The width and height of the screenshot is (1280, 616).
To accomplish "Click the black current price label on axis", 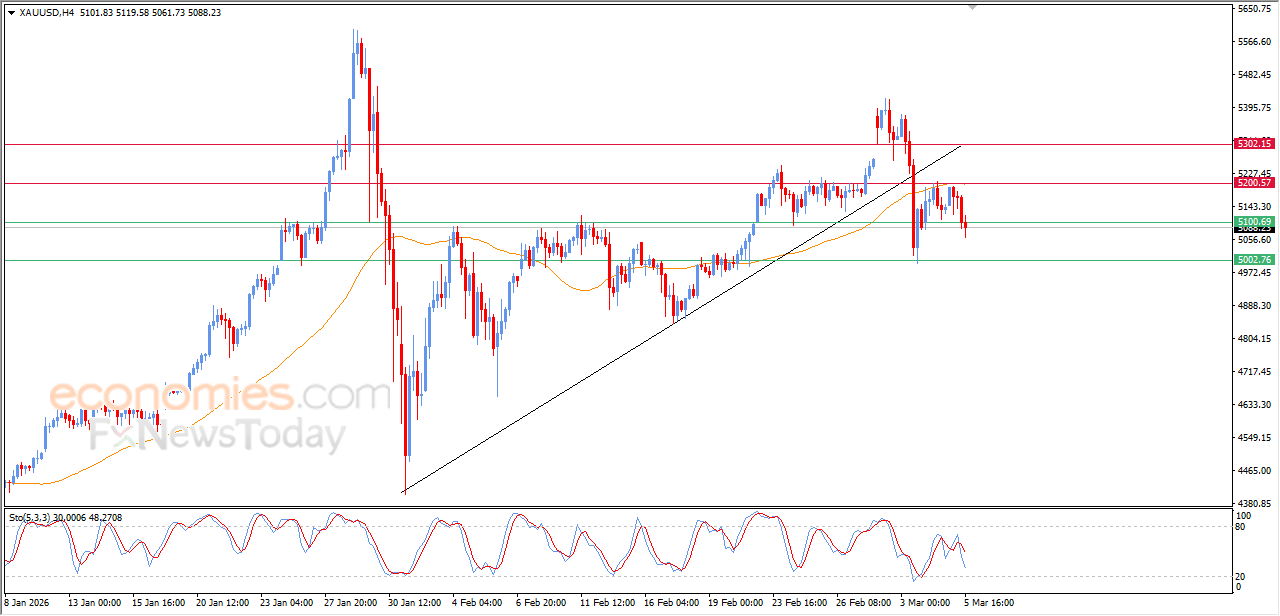I will tap(1254, 229).
